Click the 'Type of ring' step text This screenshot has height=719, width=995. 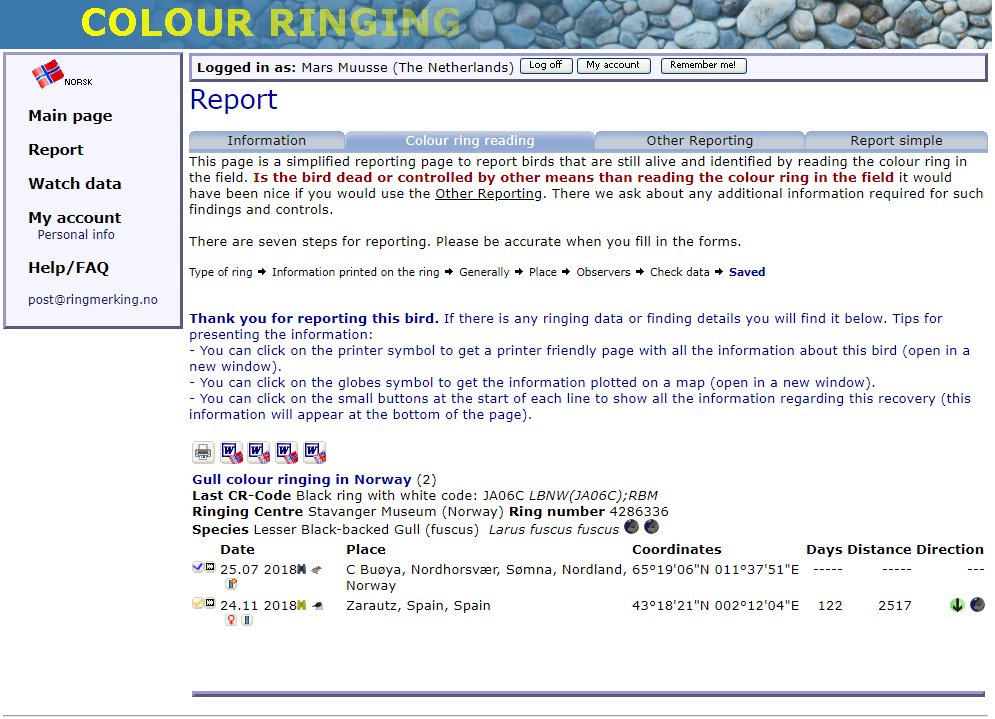[221, 272]
